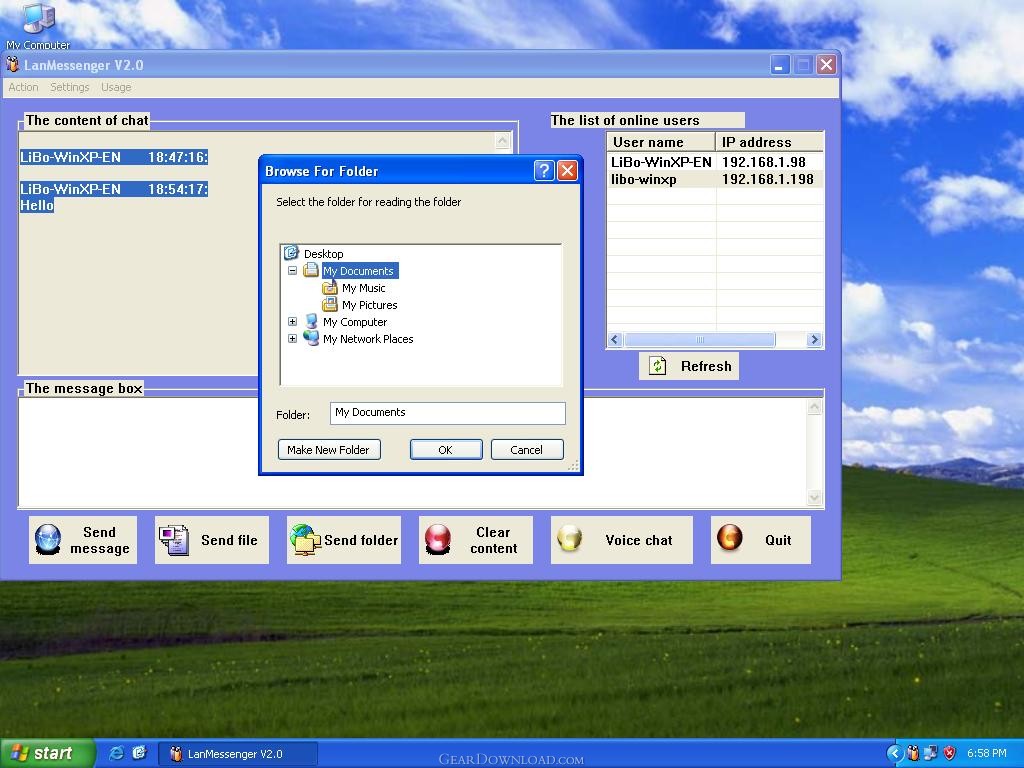The height and width of the screenshot is (768, 1024).
Task: Click the My Computer icon in tree
Action: pos(312,321)
